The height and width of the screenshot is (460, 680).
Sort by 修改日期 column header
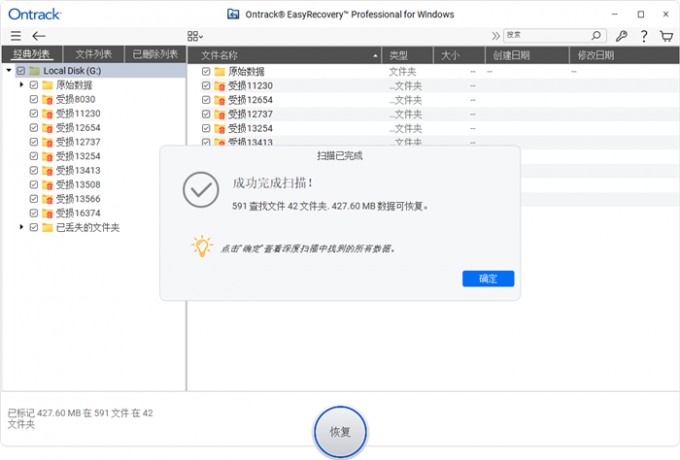(624, 55)
